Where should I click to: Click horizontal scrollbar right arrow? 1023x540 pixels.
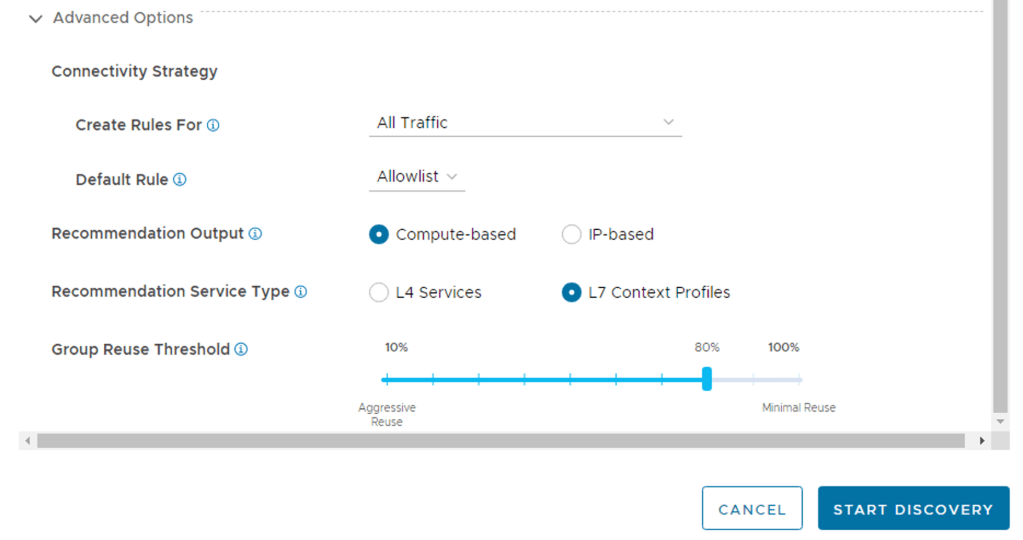[982, 440]
